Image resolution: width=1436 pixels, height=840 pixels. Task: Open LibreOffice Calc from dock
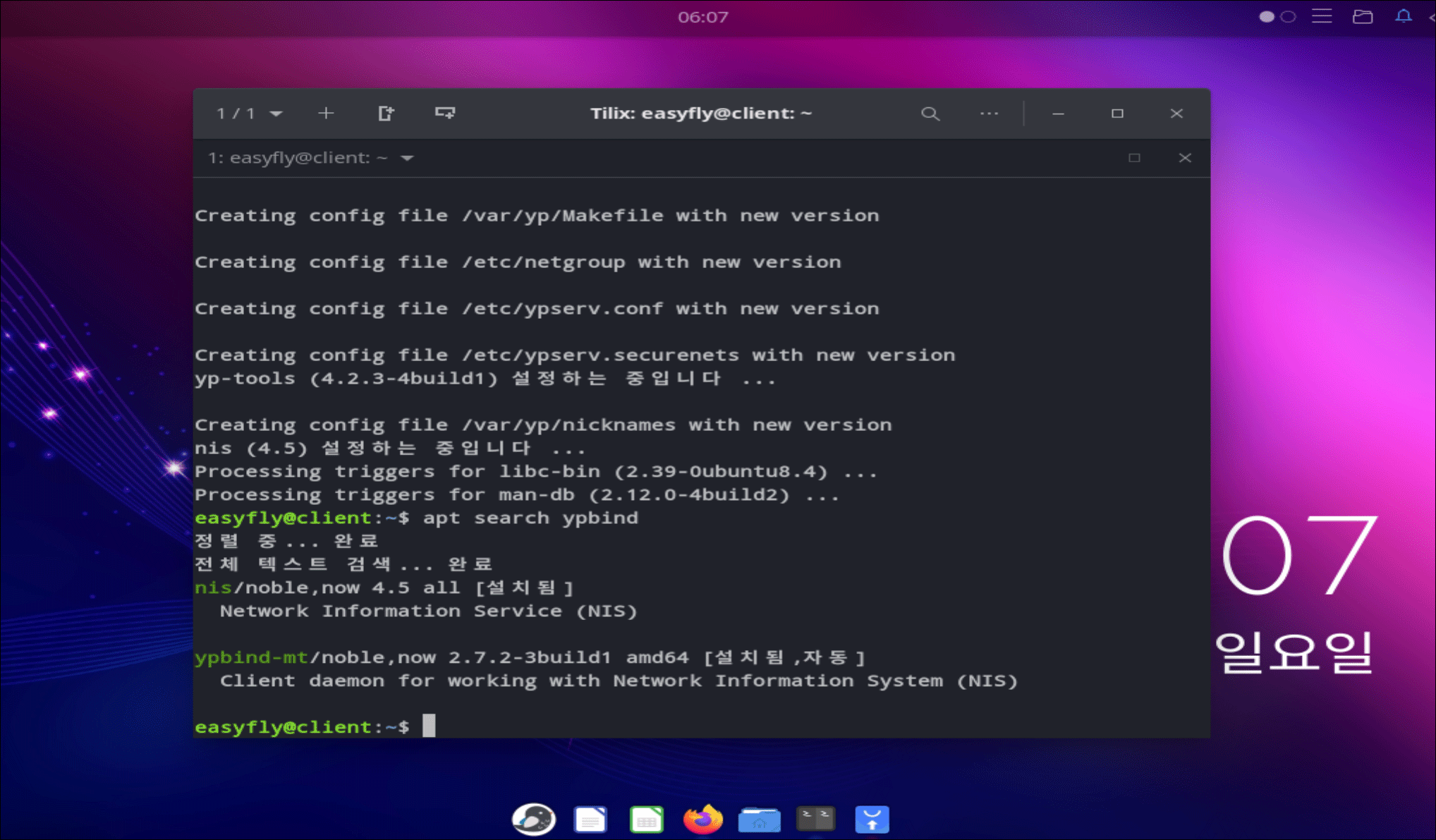click(646, 820)
